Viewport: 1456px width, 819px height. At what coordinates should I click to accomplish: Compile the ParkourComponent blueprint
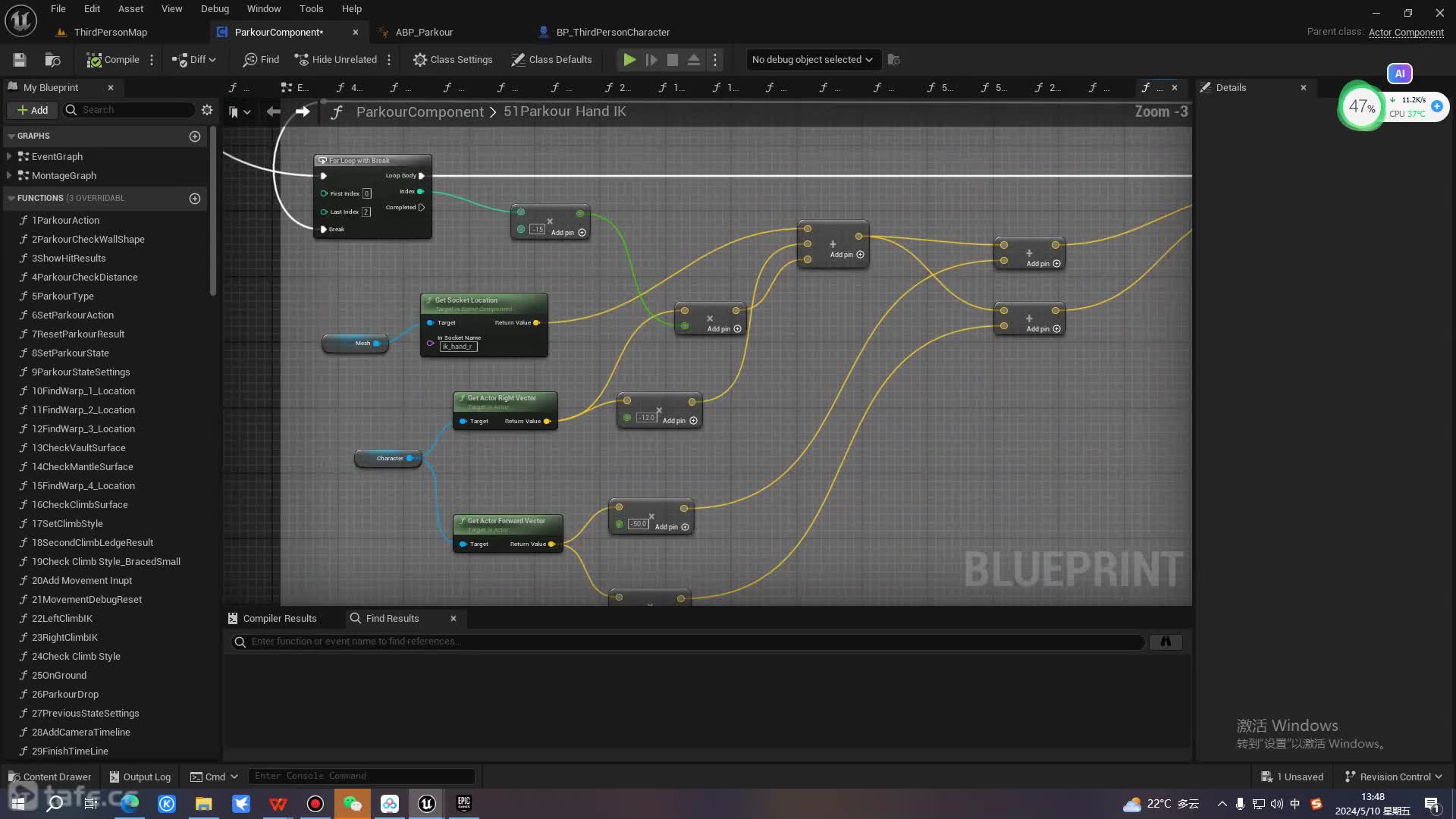coord(113,59)
